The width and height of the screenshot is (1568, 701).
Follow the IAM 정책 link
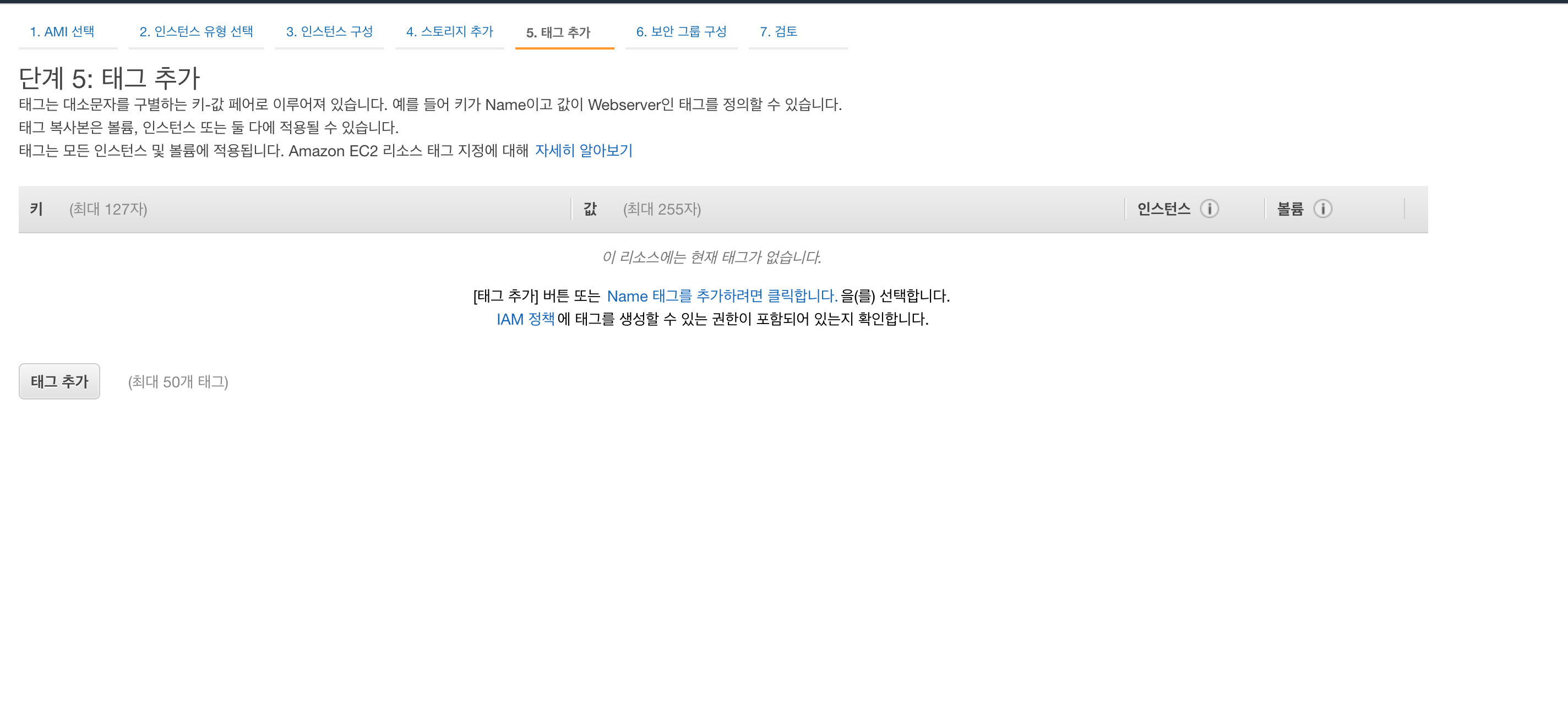(x=525, y=319)
